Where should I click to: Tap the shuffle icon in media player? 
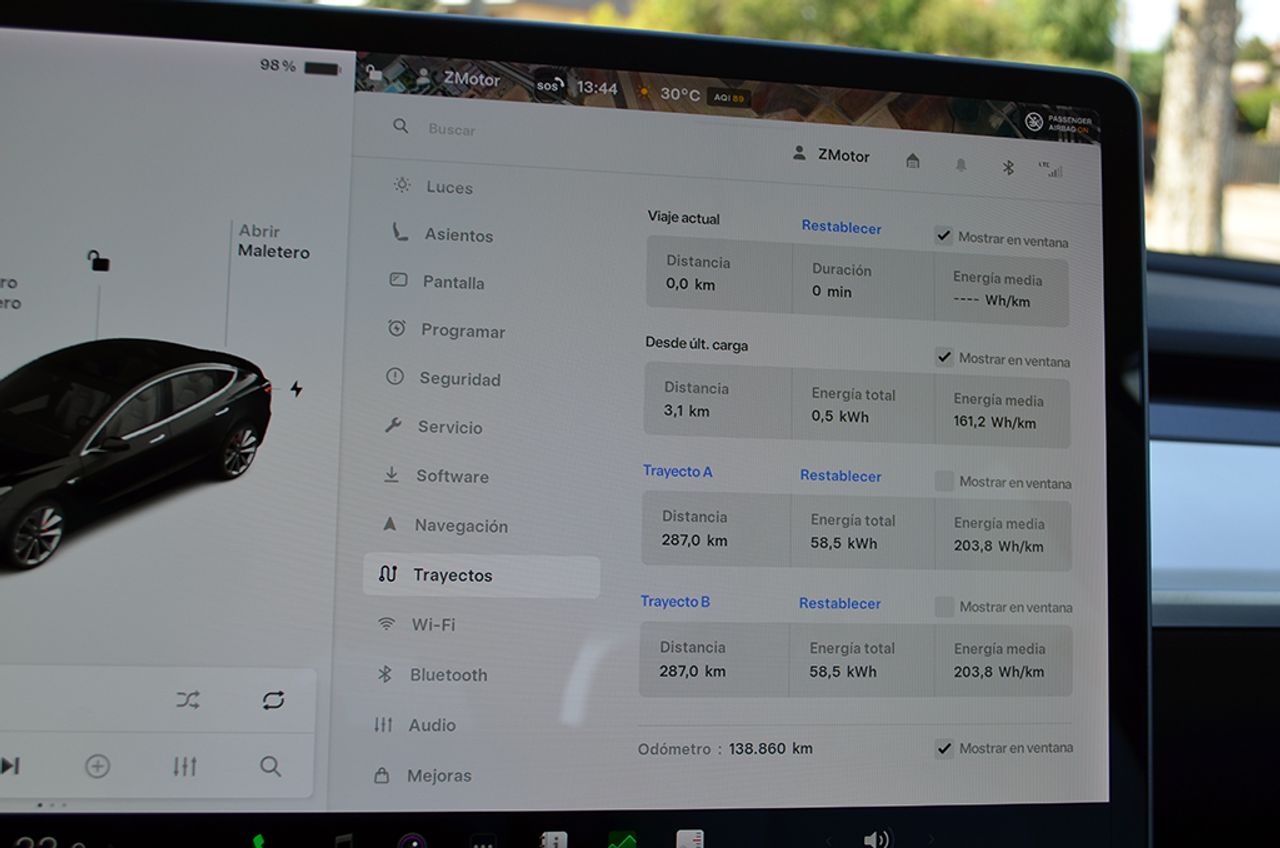188,700
